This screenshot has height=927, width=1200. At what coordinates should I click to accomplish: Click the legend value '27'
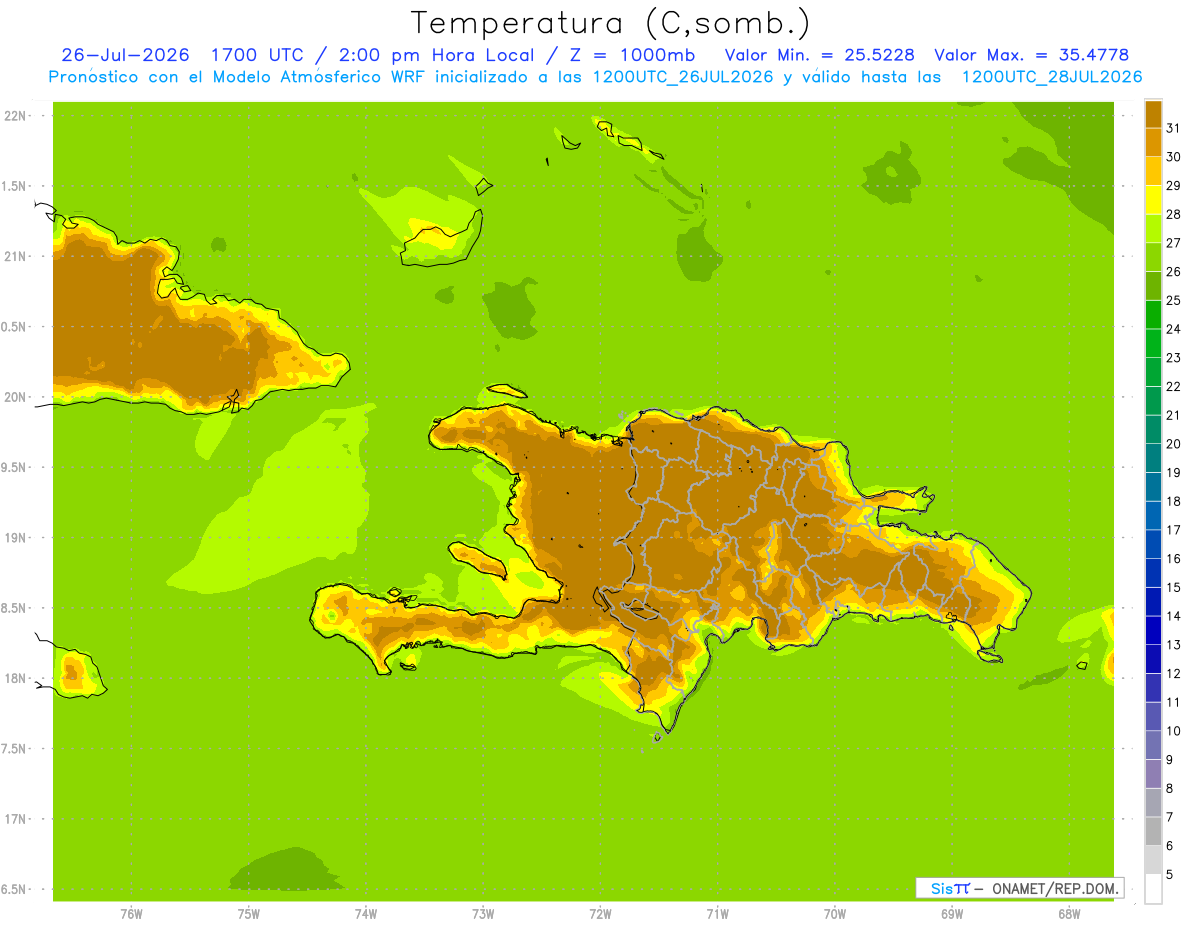[x=1173, y=243]
